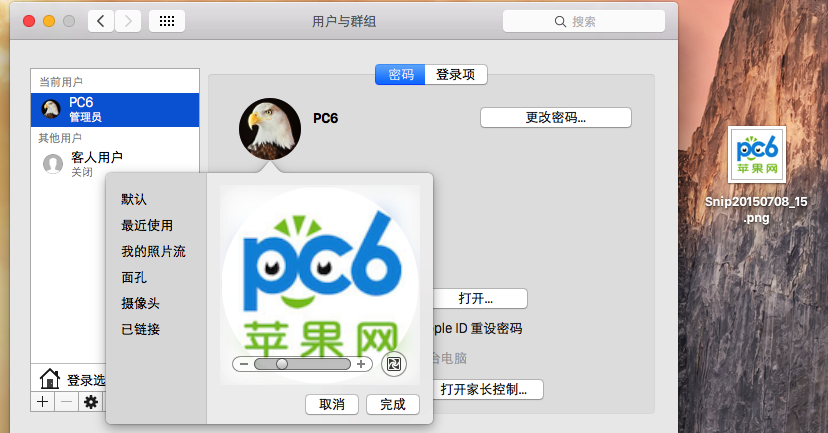Click the photo effects button beside the slider
Image resolution: width=828 pixels, height=433 pixels.
394,364
